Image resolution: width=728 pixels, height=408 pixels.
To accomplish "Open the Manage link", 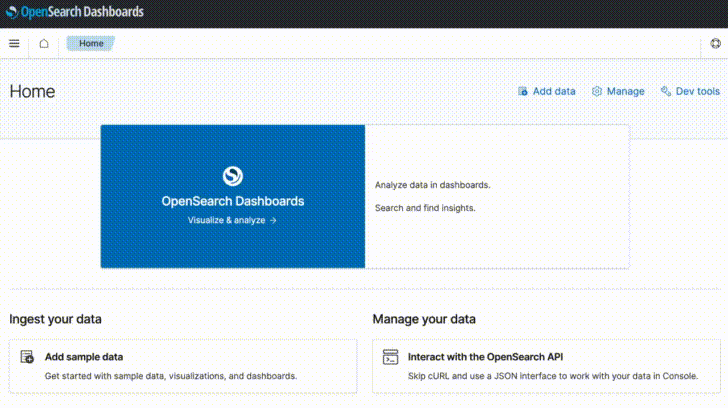I will tap(618, 91).
